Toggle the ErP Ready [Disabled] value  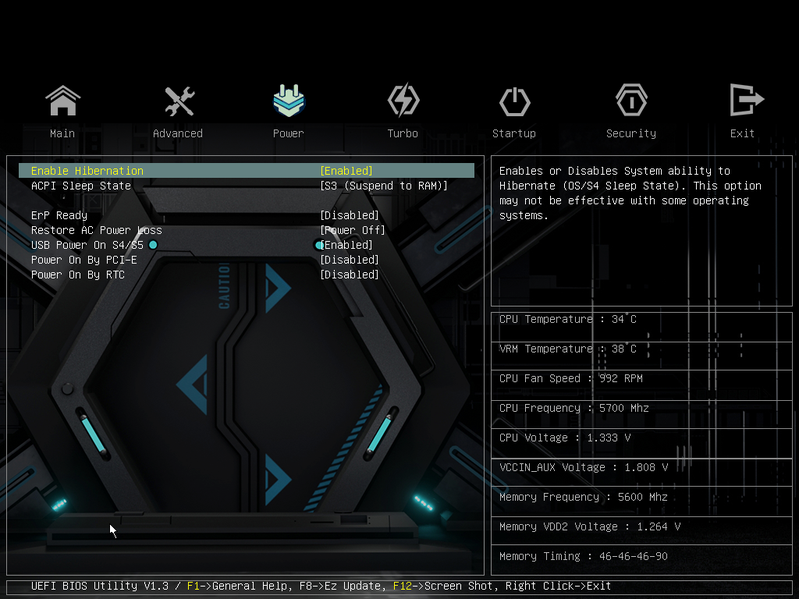click(x=350, y=215)
